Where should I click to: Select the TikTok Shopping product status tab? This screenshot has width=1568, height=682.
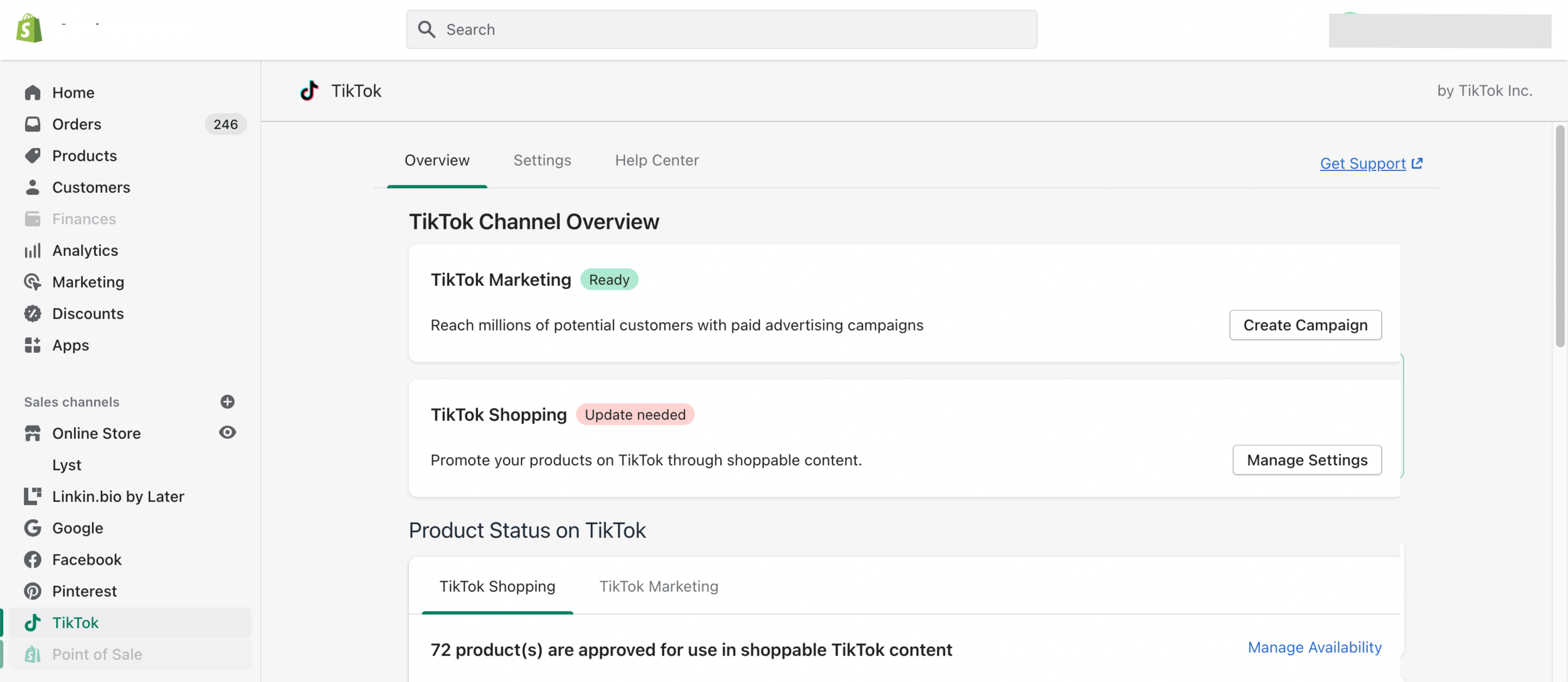(x=497, y=586)
